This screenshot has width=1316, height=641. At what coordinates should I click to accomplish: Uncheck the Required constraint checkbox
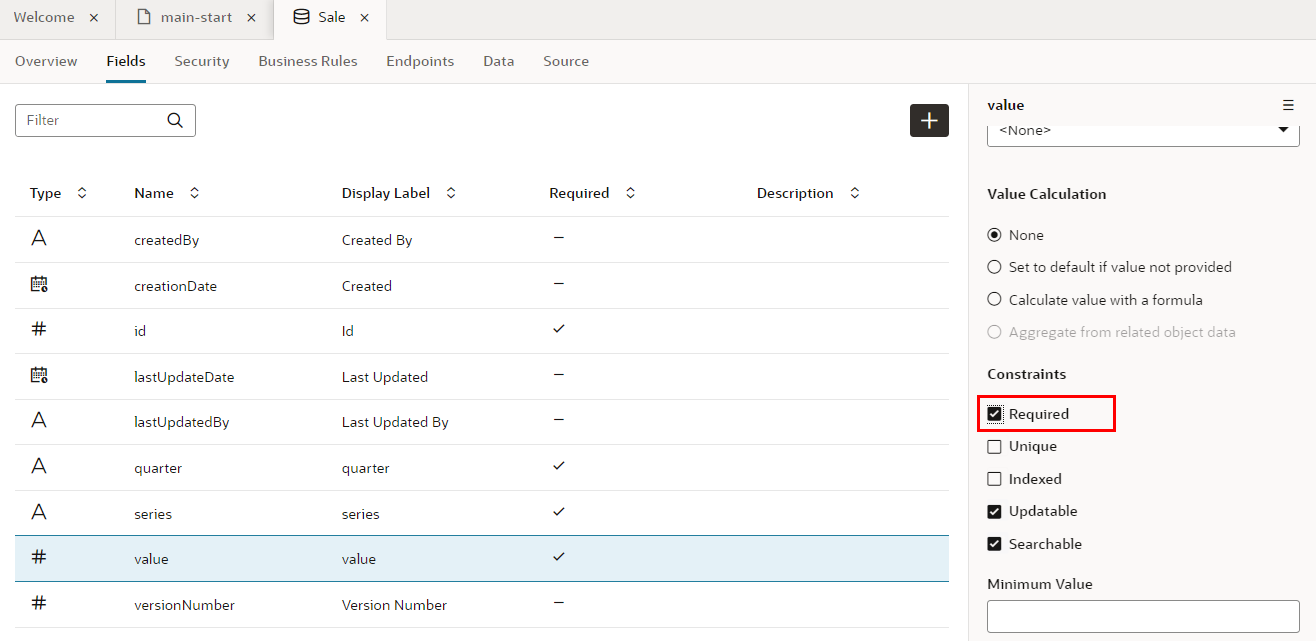coord(994,414)
